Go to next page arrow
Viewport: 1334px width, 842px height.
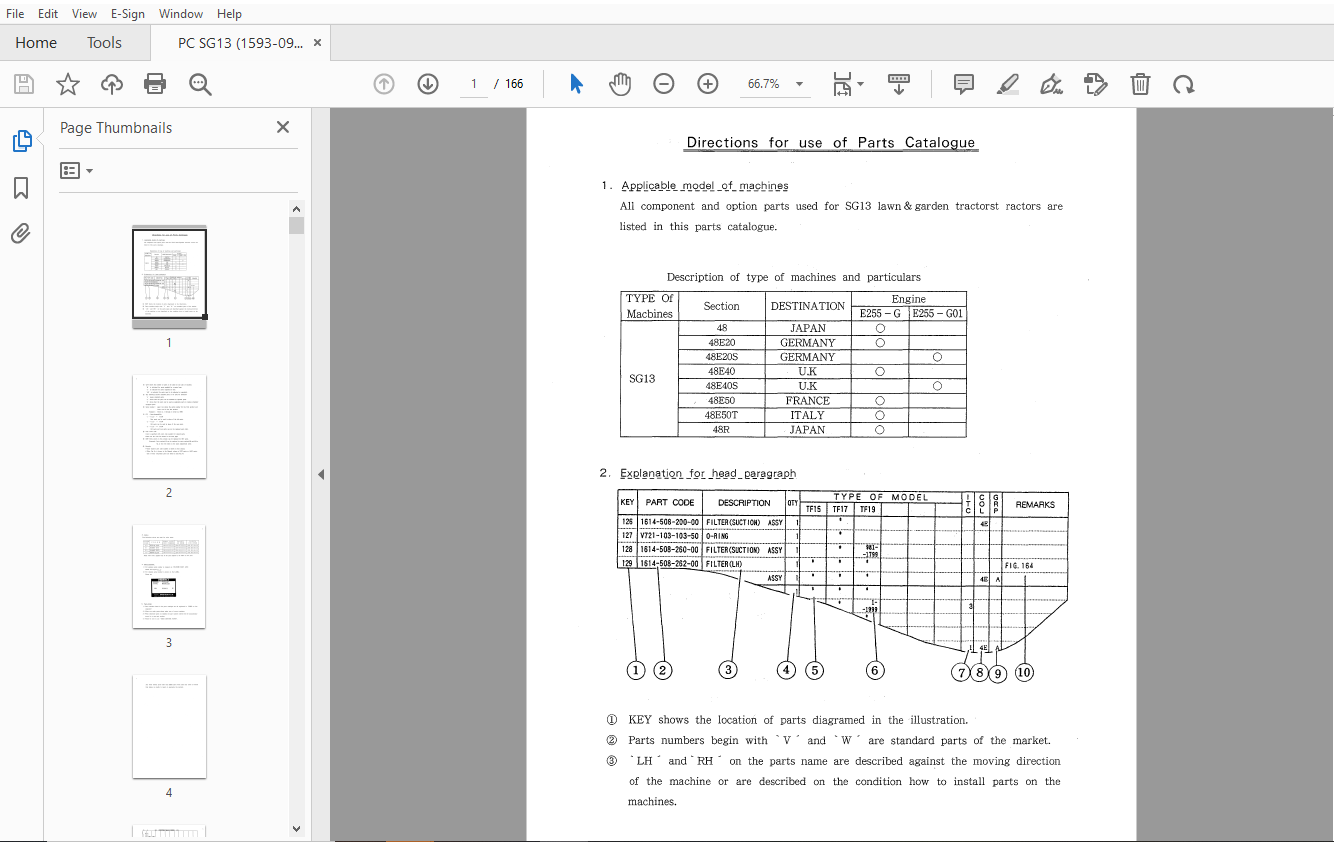tap(428, 84)
